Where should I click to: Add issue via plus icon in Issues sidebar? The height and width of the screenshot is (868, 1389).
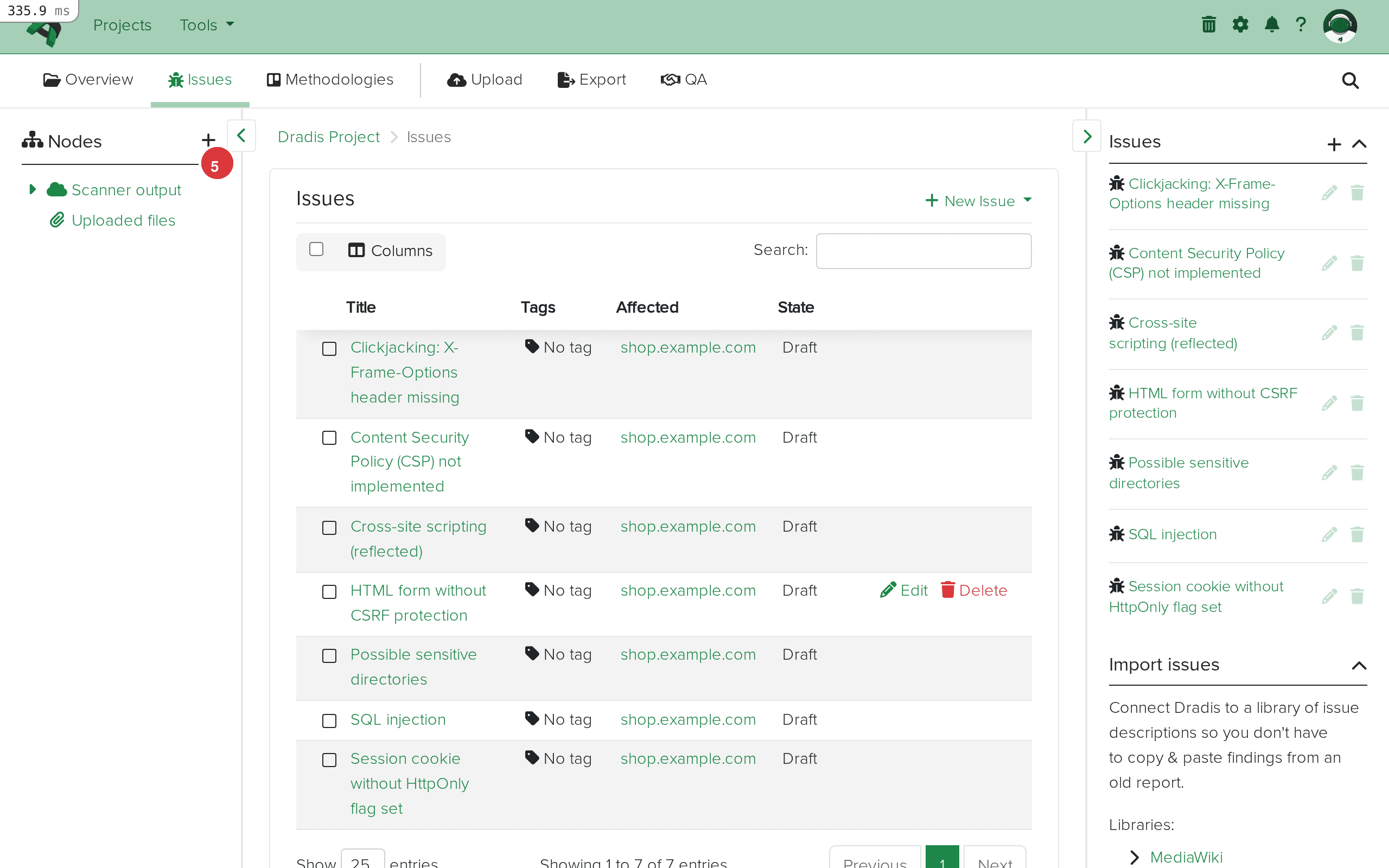click(x=1335, y=144)
